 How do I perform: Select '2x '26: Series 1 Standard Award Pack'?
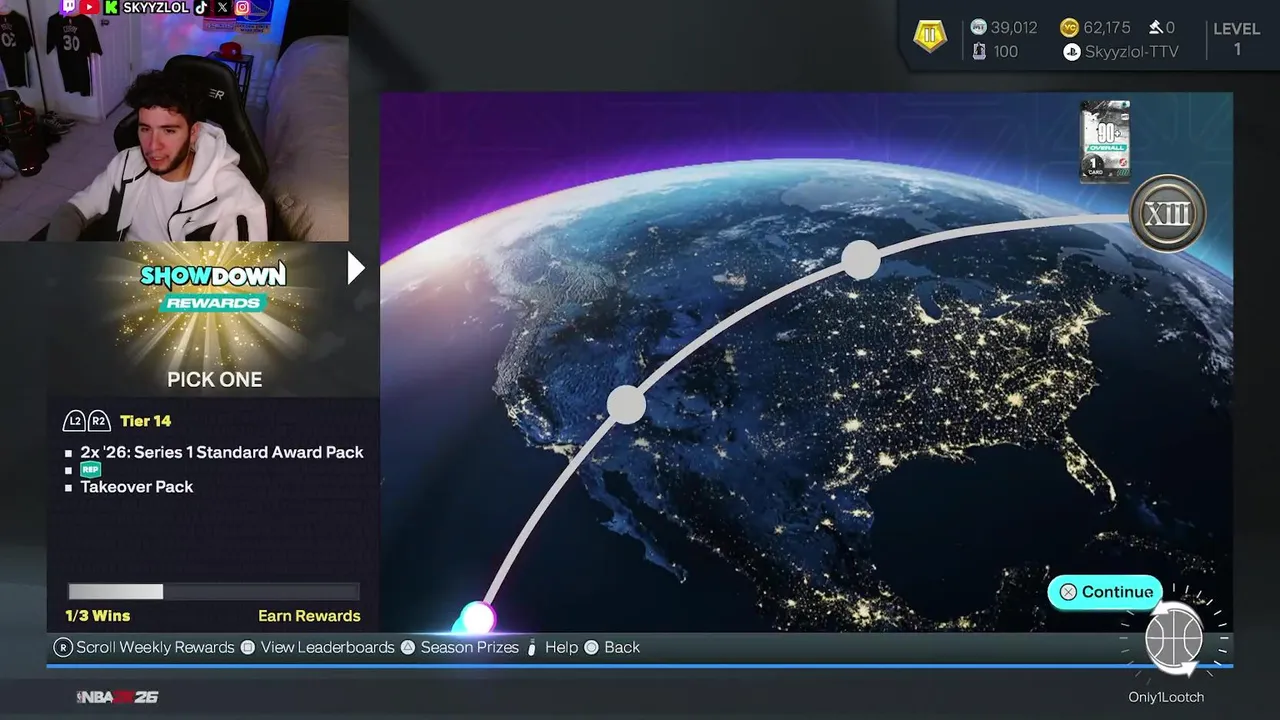[x=222, y=452]
